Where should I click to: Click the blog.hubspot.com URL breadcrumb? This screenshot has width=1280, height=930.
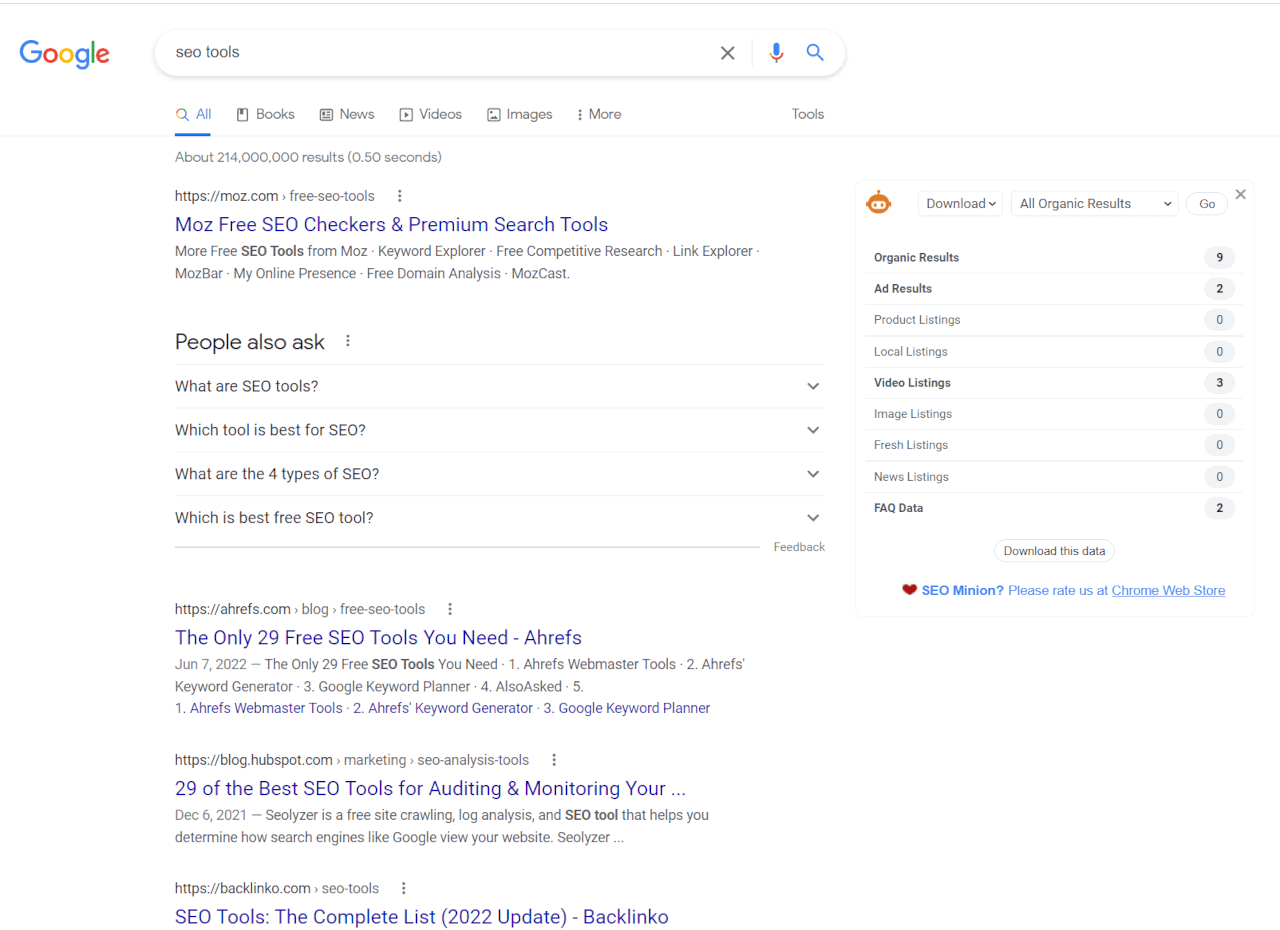coord(352,760)
